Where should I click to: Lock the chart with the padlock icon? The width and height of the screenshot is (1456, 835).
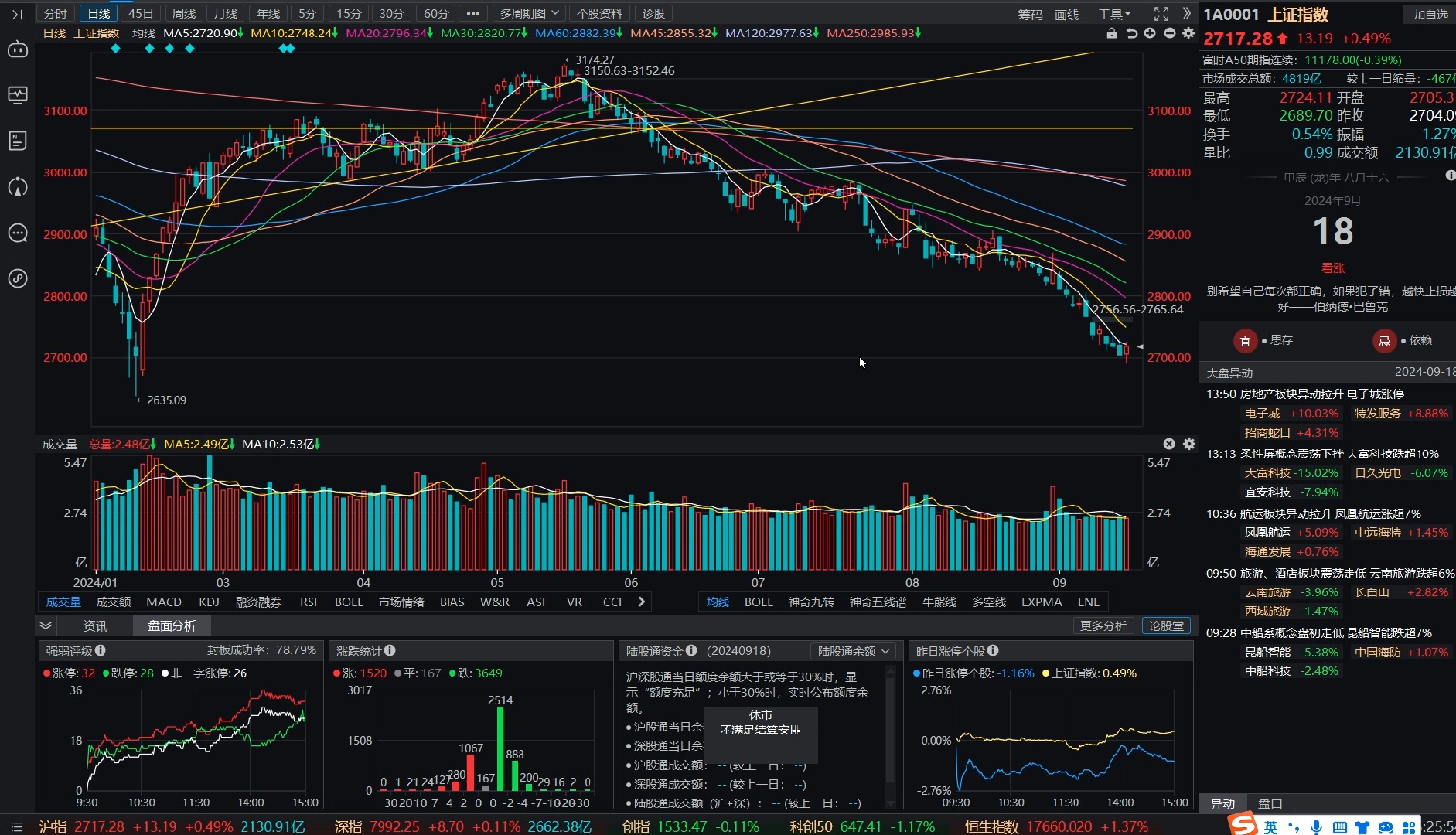1112,33
